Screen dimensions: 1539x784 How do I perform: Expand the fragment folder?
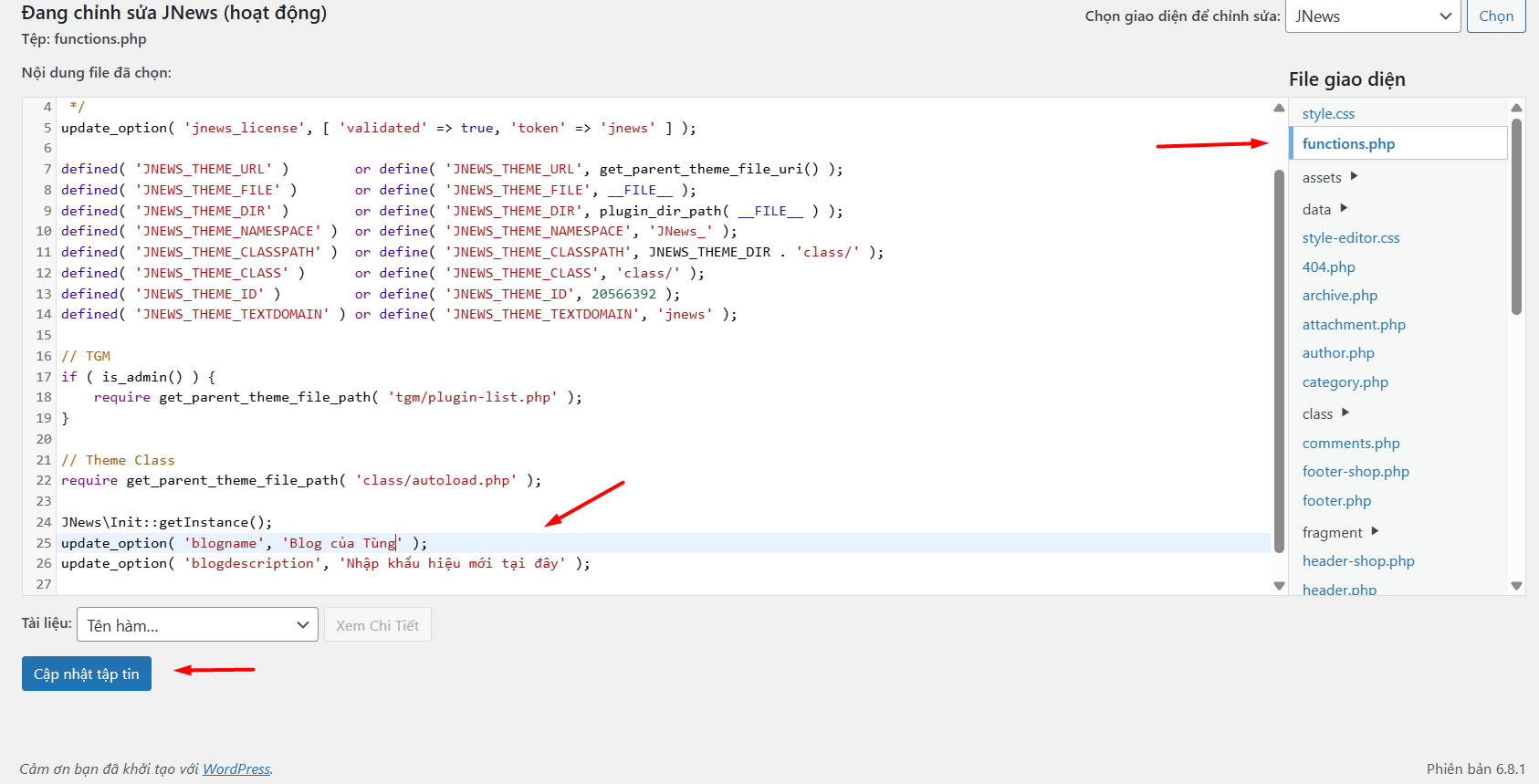click(1340, 532)
